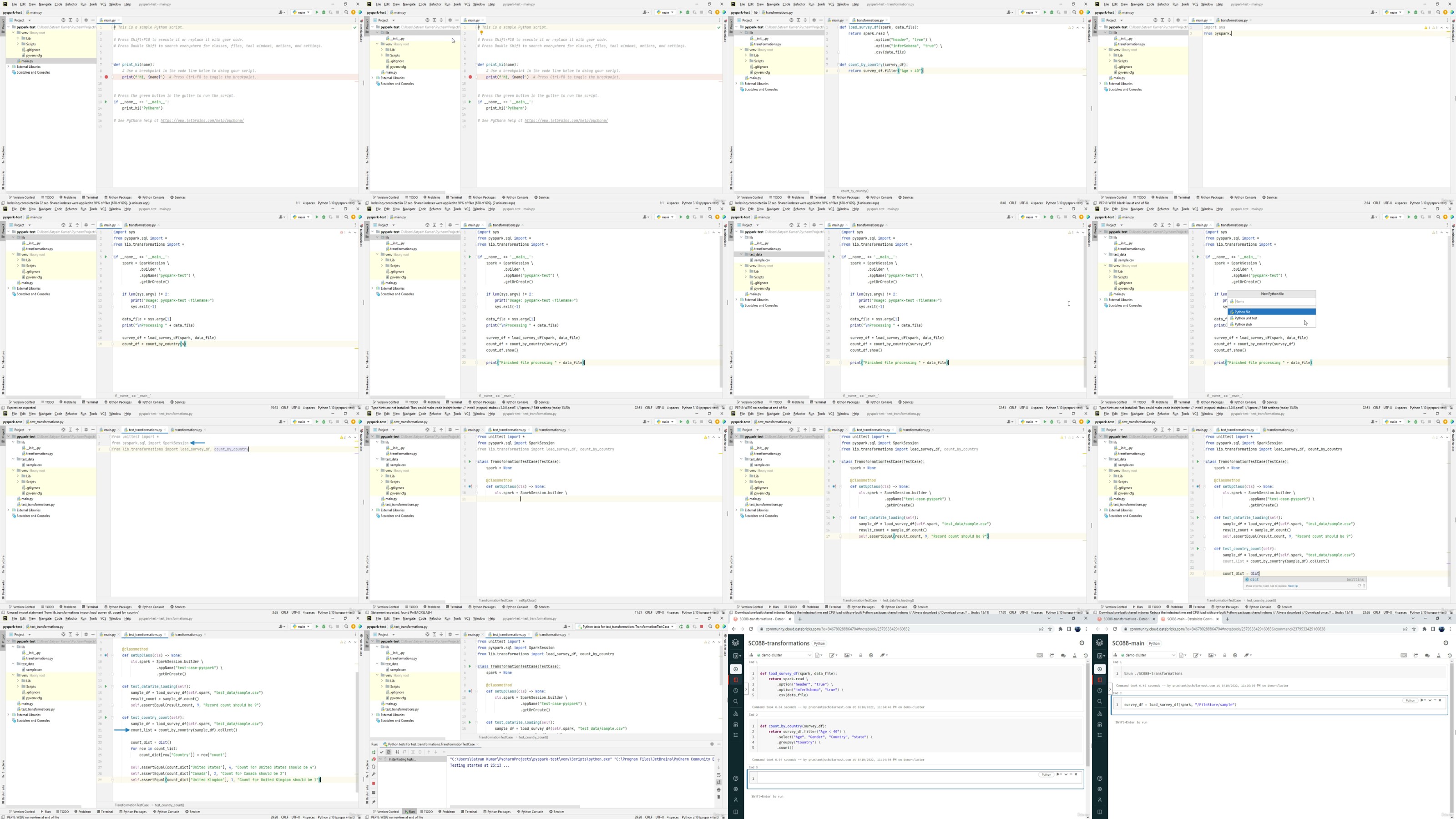Go to next failed test arrow in test toolbar
Viewport: 1456px width, 819px height.
coord(436,752)
